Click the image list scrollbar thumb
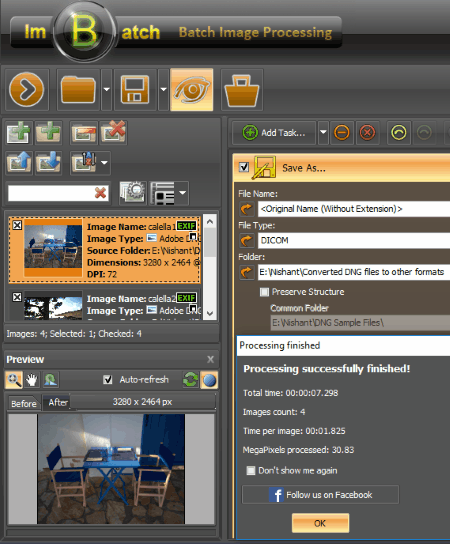The image size is (450, 544). pyautogui.click(x=210, y=242)
